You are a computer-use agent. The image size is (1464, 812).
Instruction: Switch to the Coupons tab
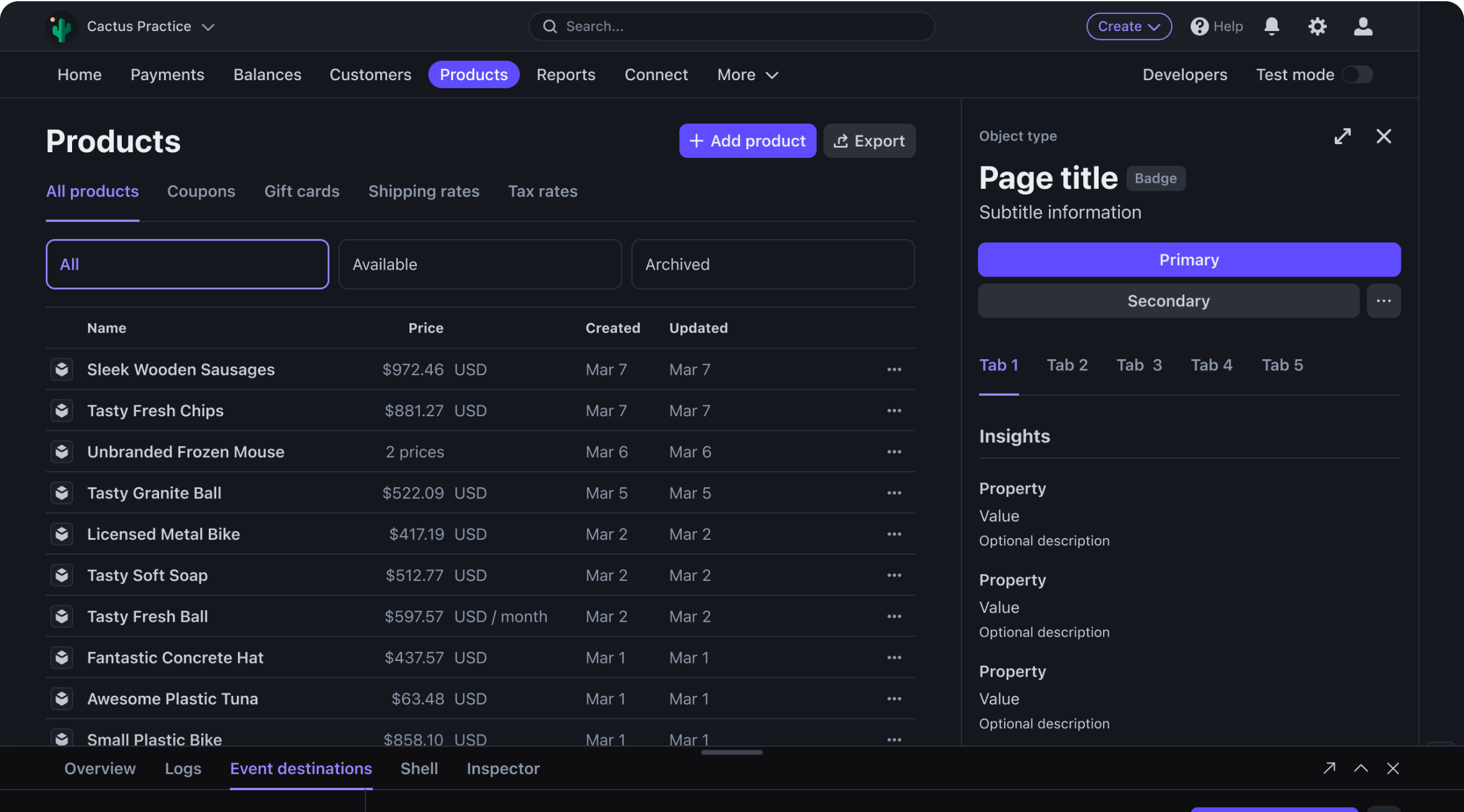pos(201,191)
